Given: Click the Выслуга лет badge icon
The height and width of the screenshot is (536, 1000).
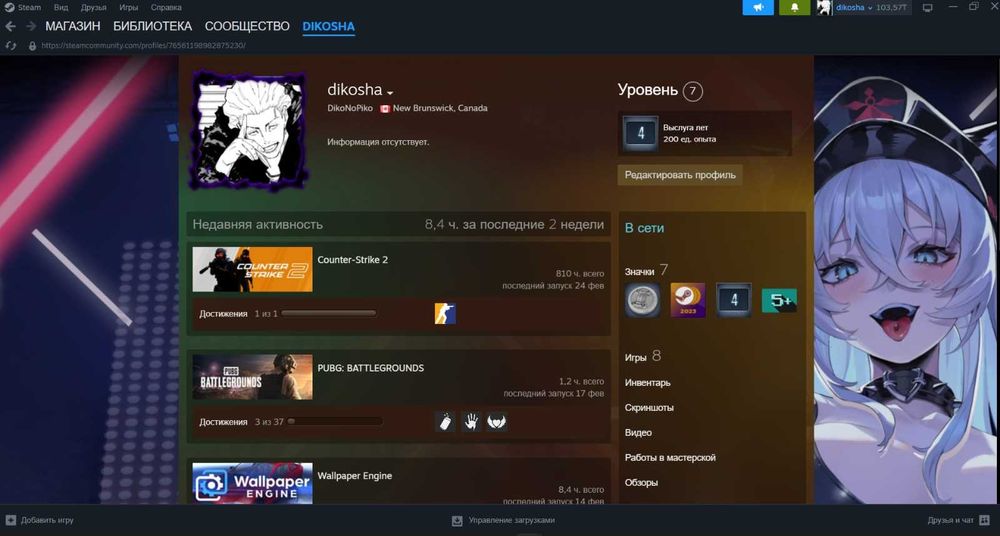Looking at the screenshot, I should 640,133.
